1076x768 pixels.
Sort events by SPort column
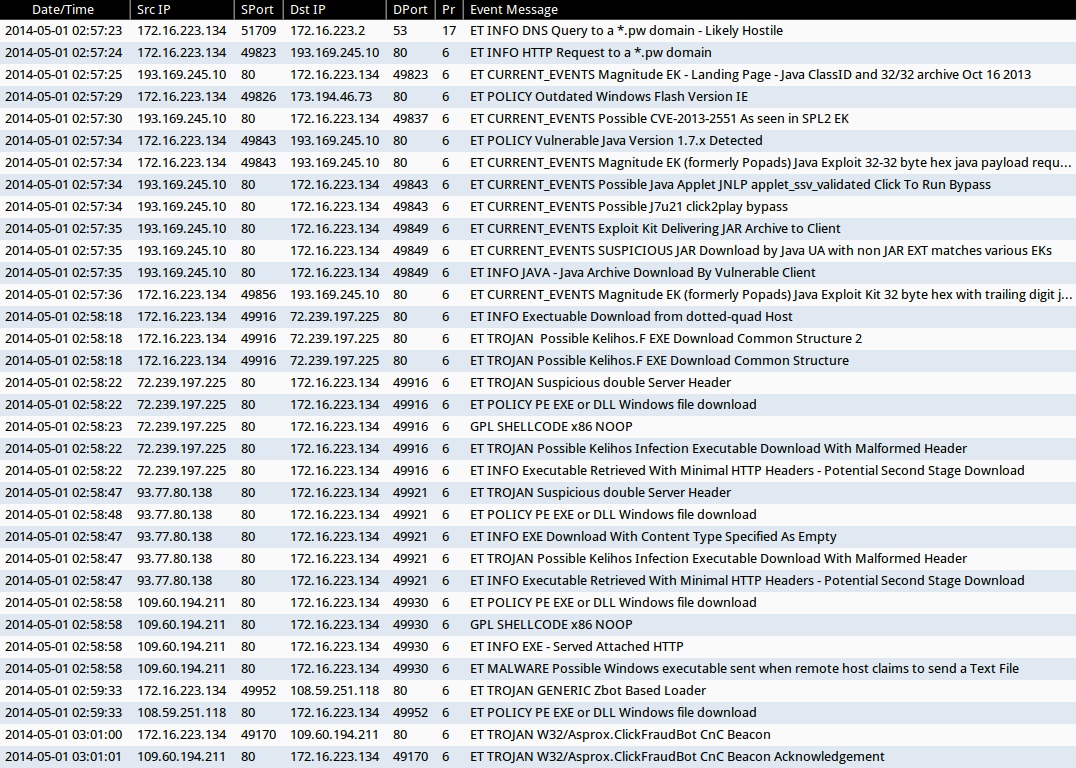tap(257, 9)
